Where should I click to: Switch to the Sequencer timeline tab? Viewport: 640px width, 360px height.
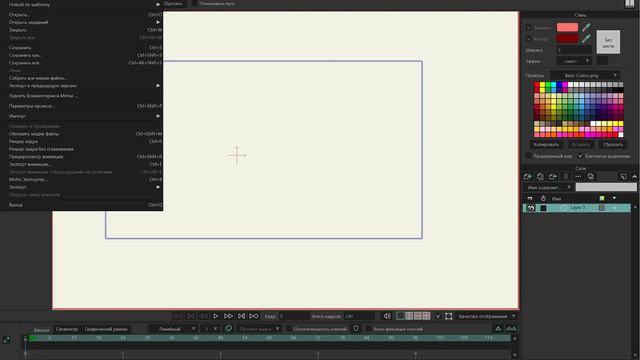point(67,329)
